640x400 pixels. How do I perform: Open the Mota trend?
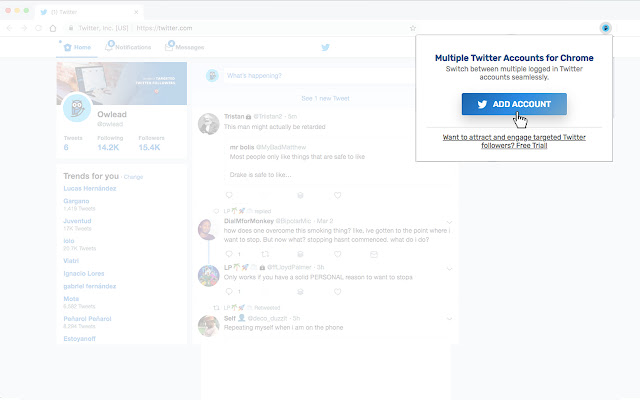coord(71,299)
